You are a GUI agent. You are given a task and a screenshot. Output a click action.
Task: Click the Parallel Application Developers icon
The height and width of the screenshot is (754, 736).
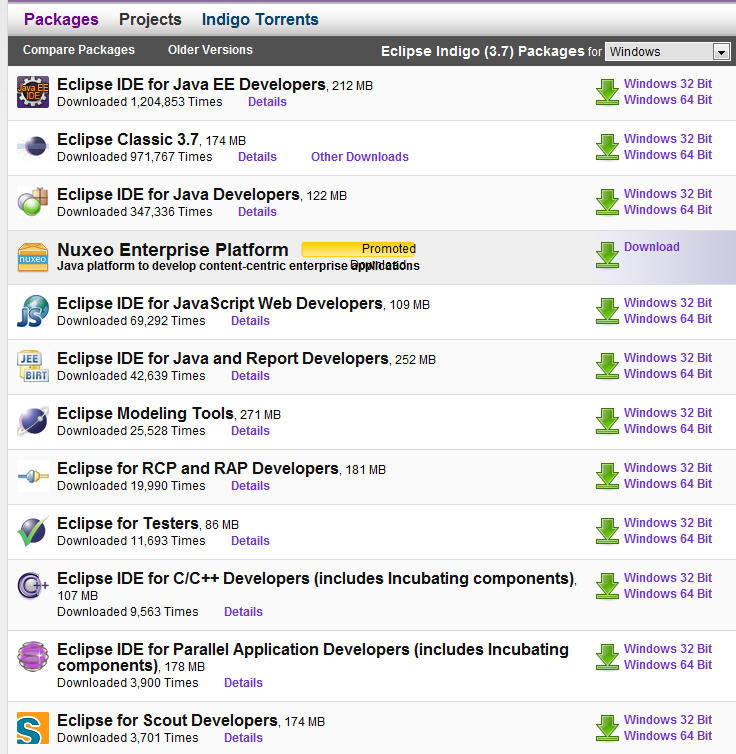click(33, 657)
